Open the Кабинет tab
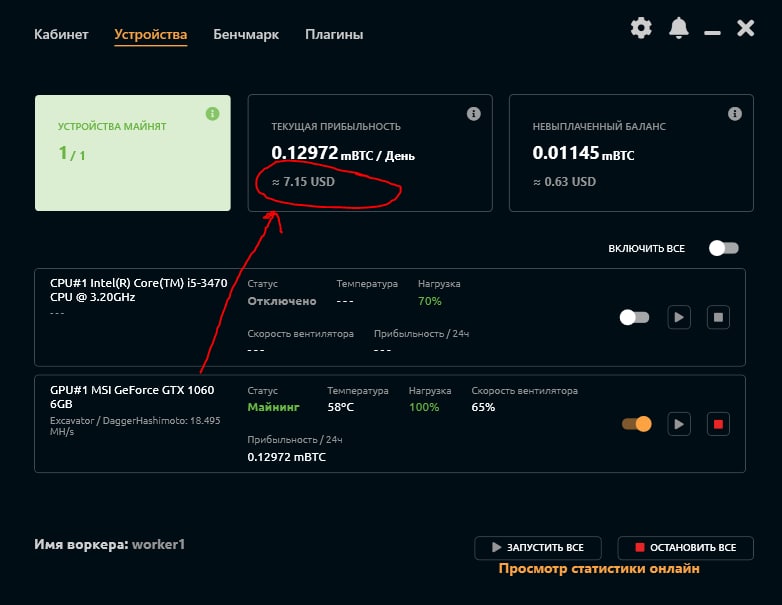 tap(61, 34)
